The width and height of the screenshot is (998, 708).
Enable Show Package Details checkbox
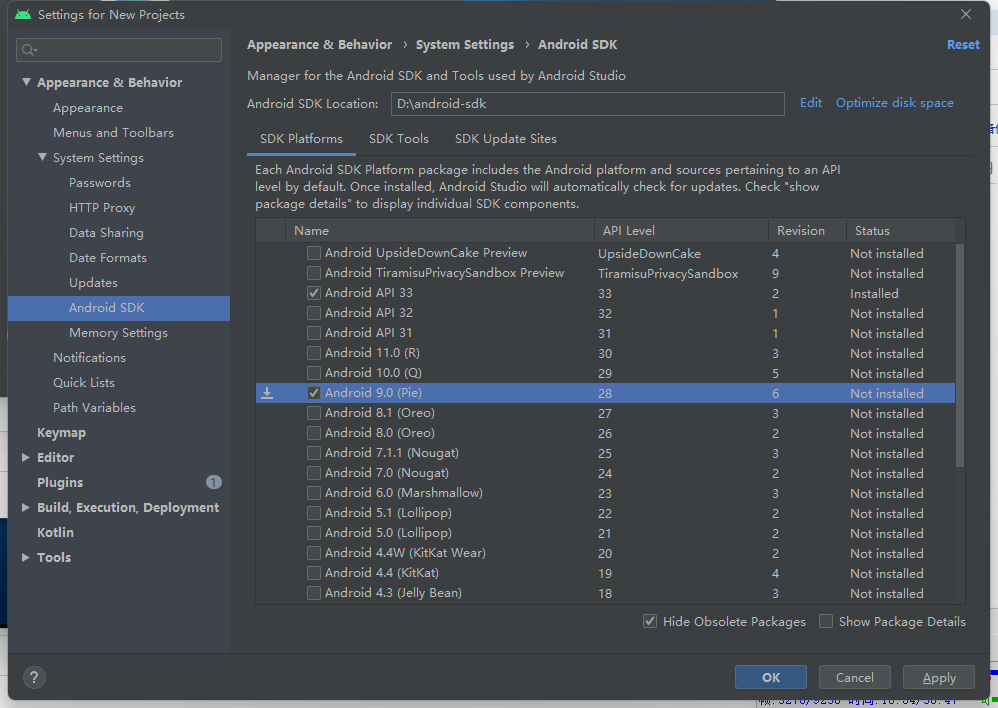coord(826,621)
